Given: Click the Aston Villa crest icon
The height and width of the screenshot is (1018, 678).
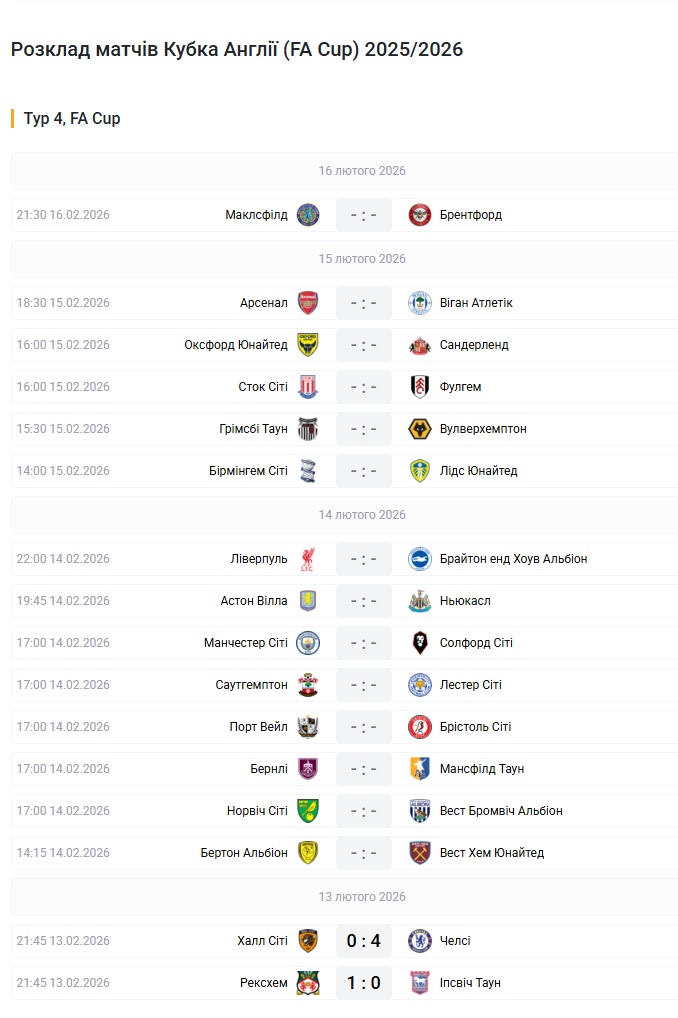Looking at the screenshot, I should 308,601.
